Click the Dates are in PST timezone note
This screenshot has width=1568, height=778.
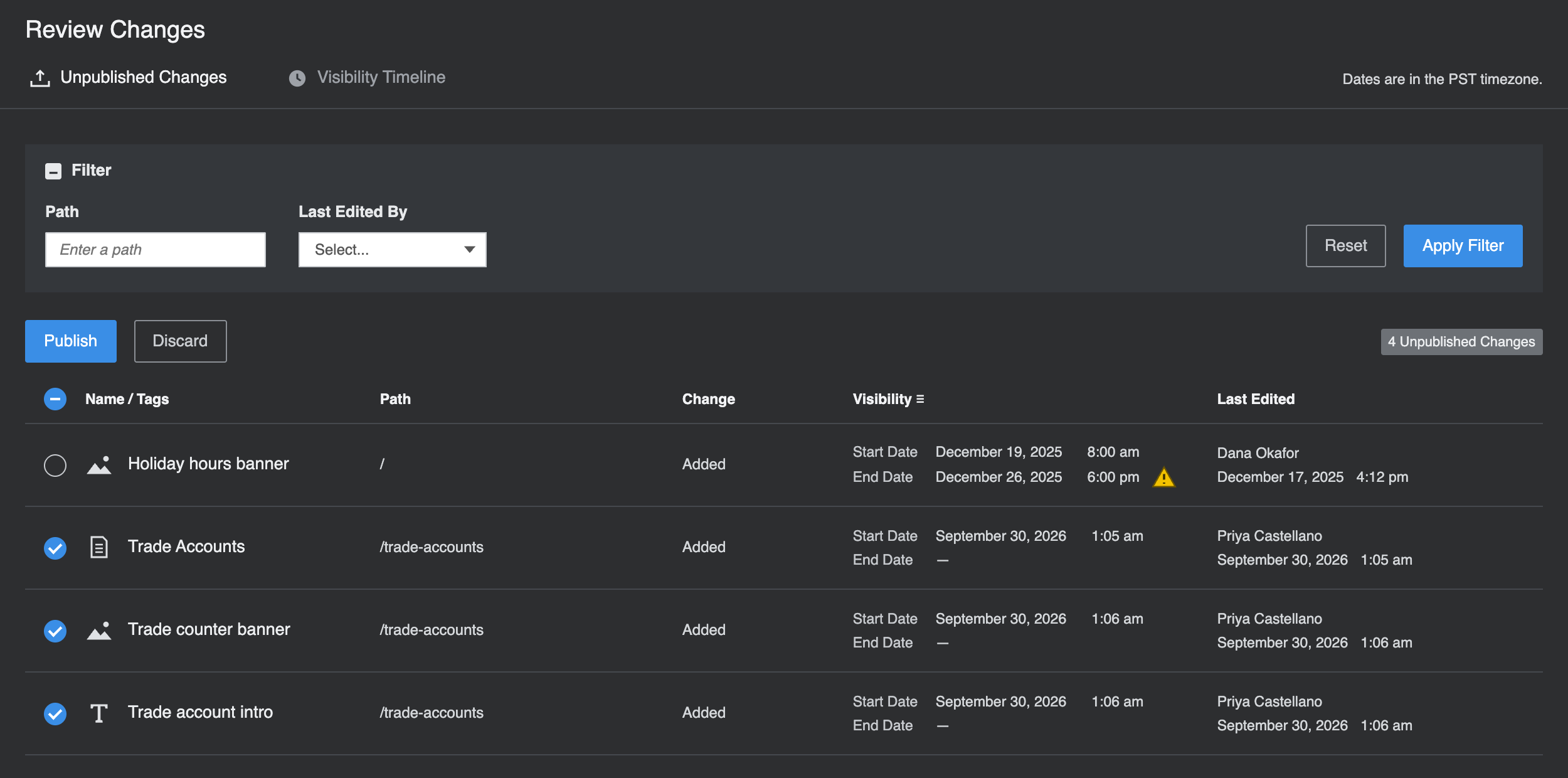1442,79
